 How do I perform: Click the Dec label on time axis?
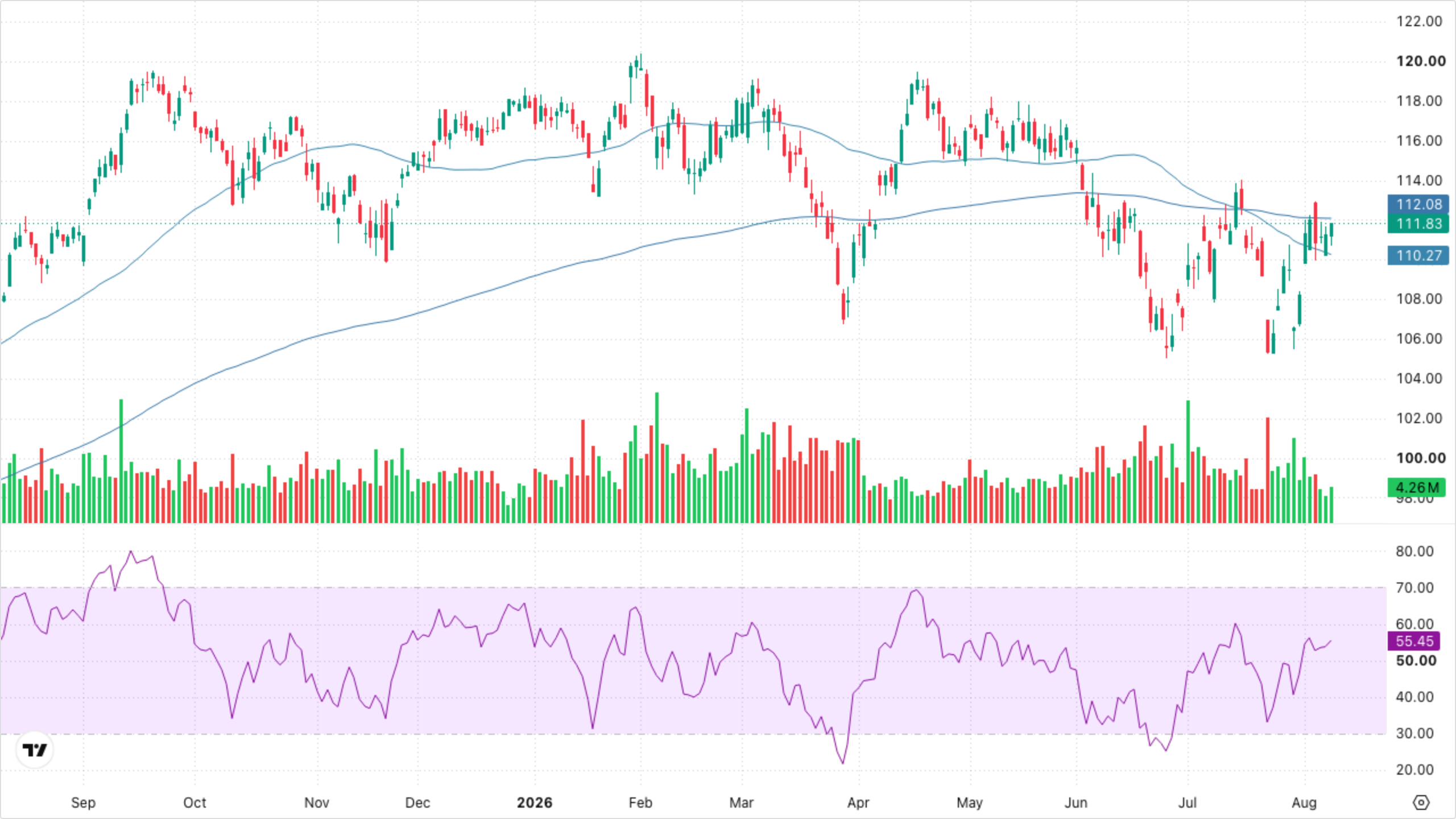click(x=417, y=803)
